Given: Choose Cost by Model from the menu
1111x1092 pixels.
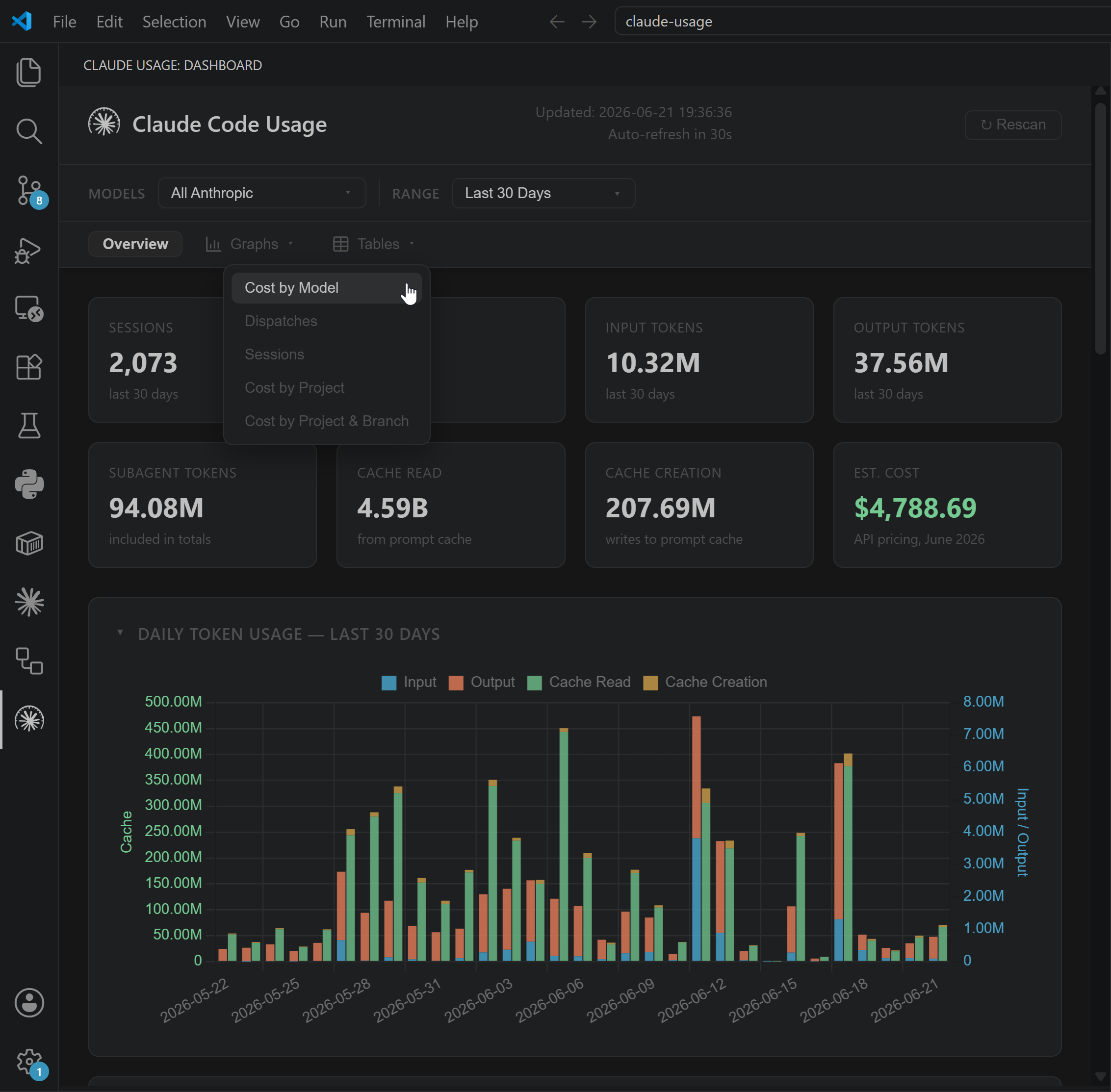Looking at the screenshot, I should pos(327,288).
